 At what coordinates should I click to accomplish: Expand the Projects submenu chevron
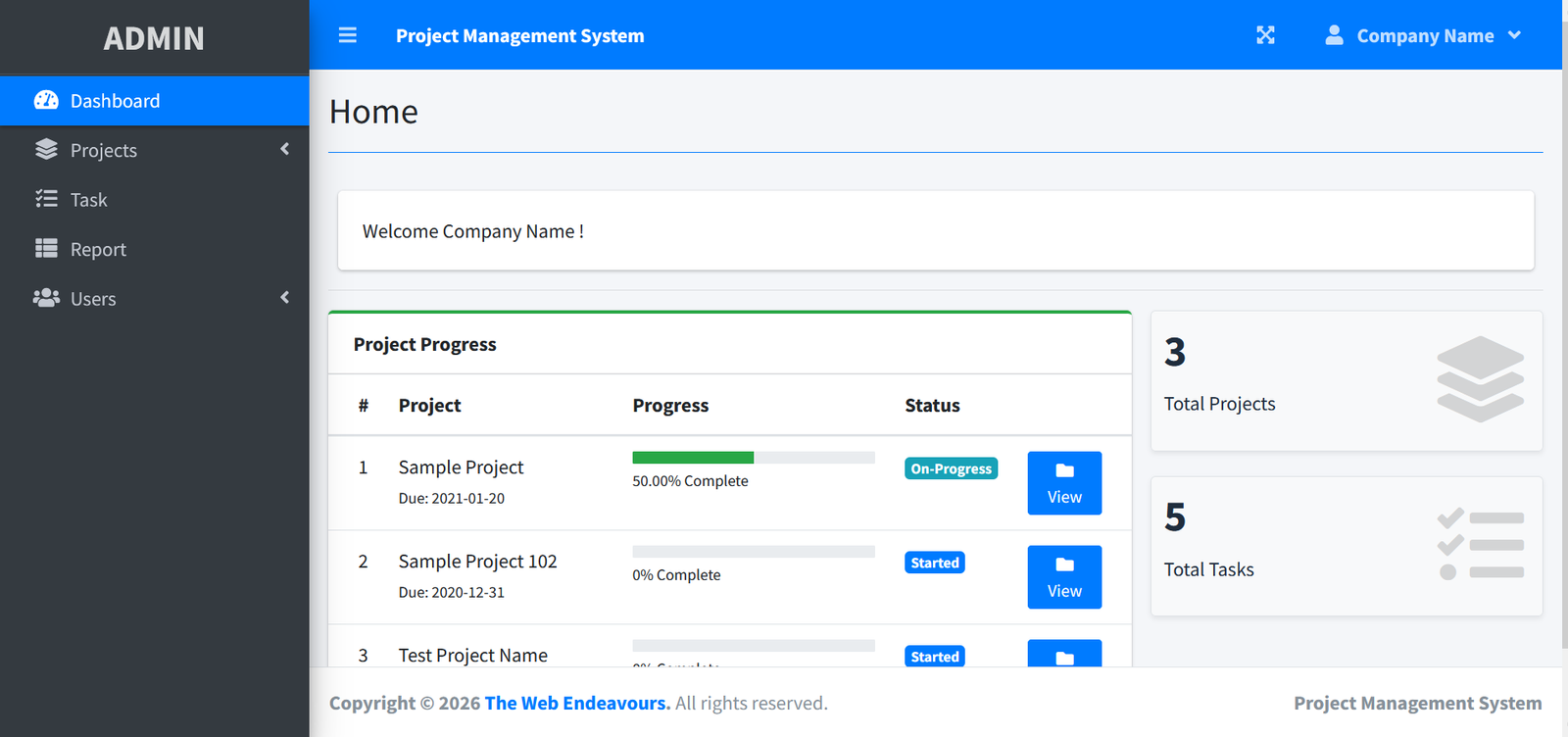pos(285,149)
